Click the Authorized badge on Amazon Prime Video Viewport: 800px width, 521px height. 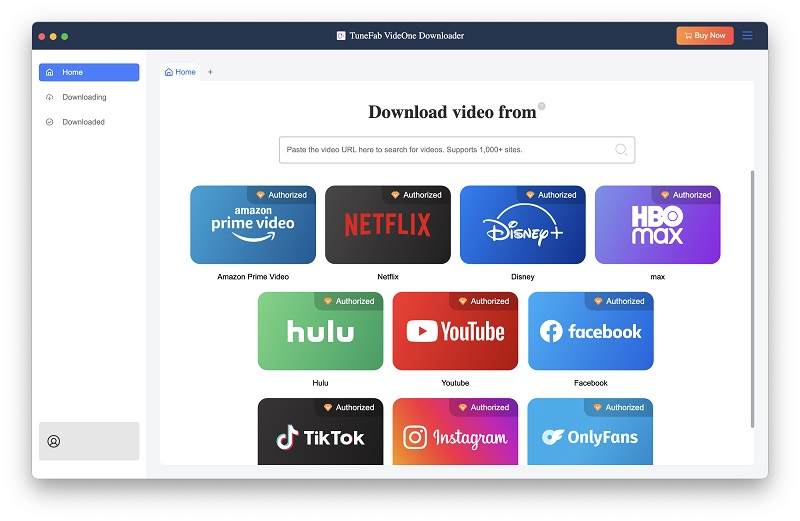click(282, 194)
